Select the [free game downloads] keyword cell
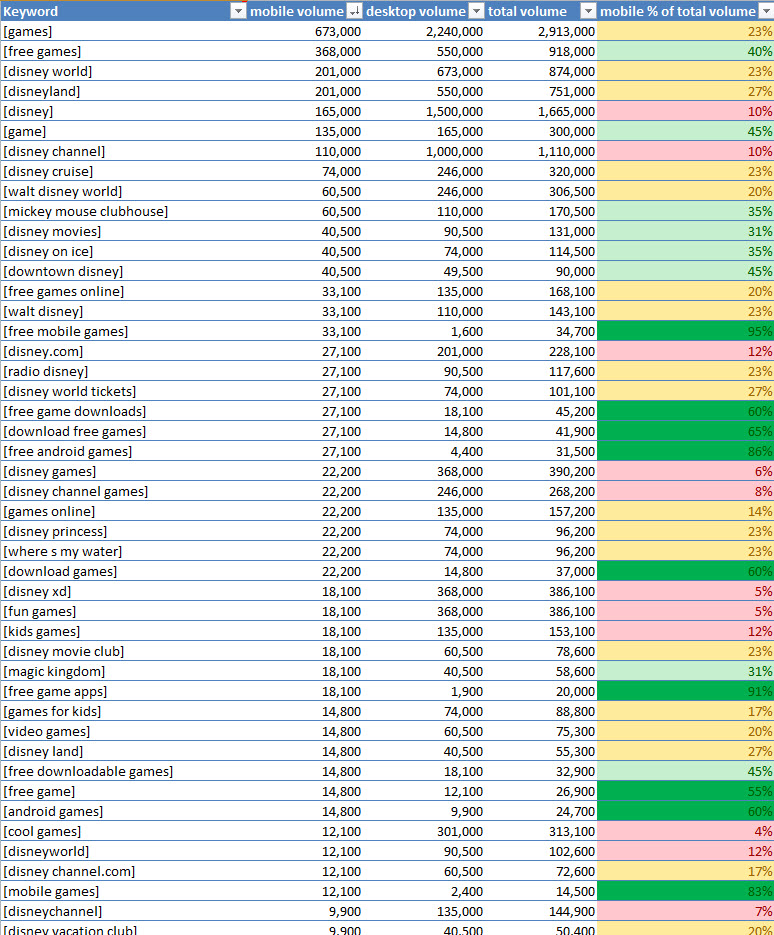Image resolution: width=774 pixels, height=935 pixels. click(123, 411)
